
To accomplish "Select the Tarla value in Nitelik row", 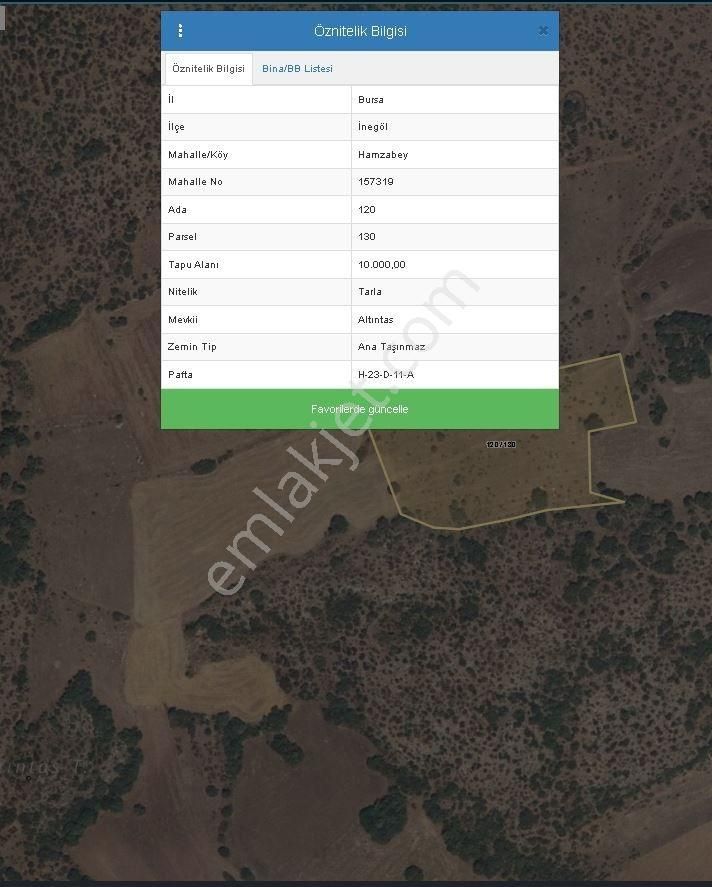I will [x=370, y=291].
